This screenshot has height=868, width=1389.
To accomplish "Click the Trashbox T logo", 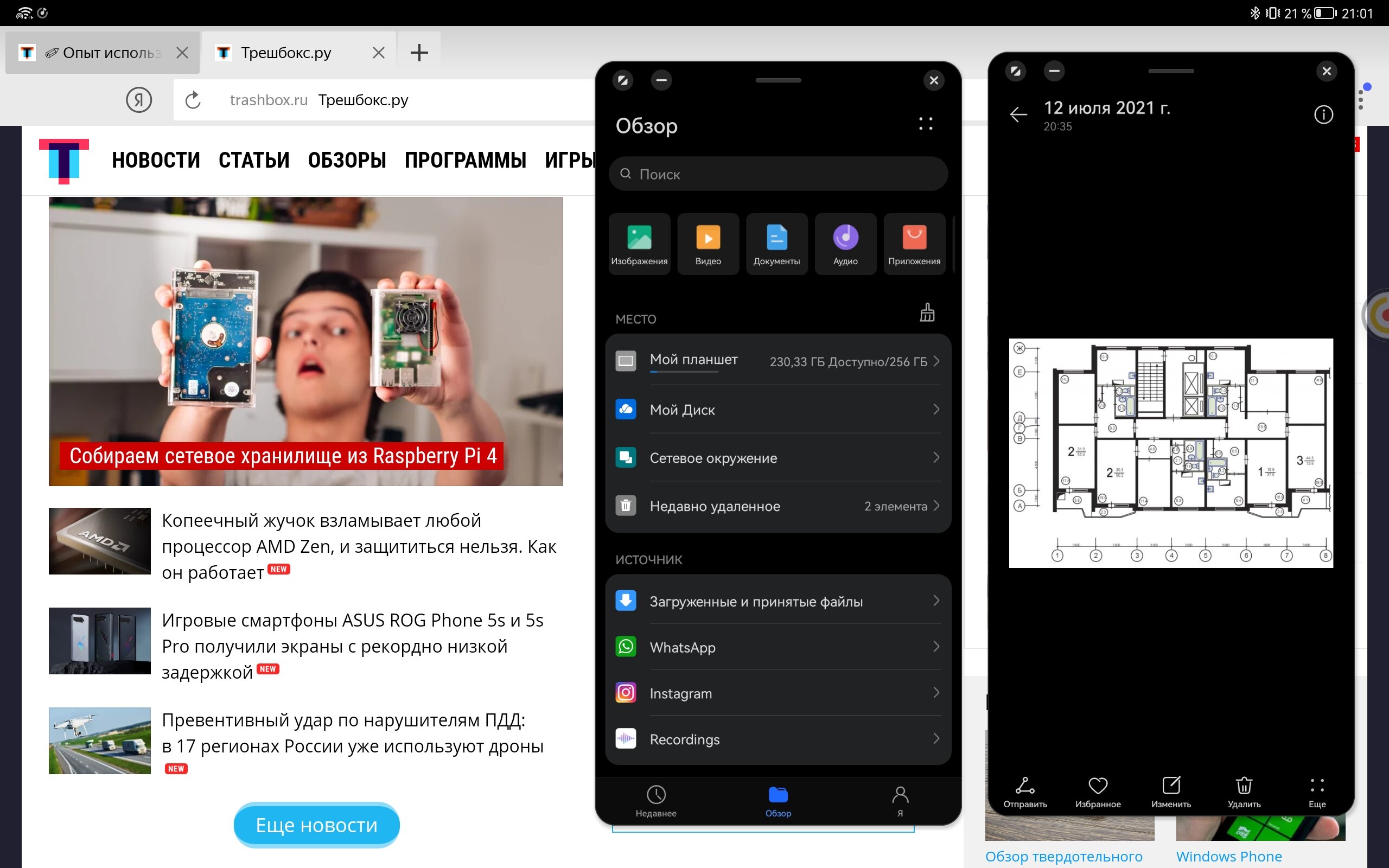I will coord(63,161).
